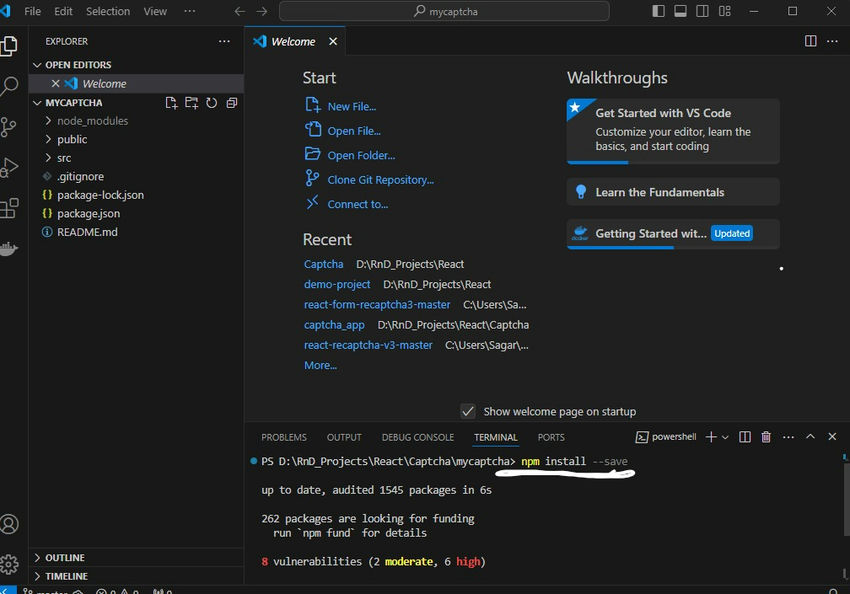Open the Extensions view
Image resolution: width=850 pixels, height=594 pixels.
[10, 208]
